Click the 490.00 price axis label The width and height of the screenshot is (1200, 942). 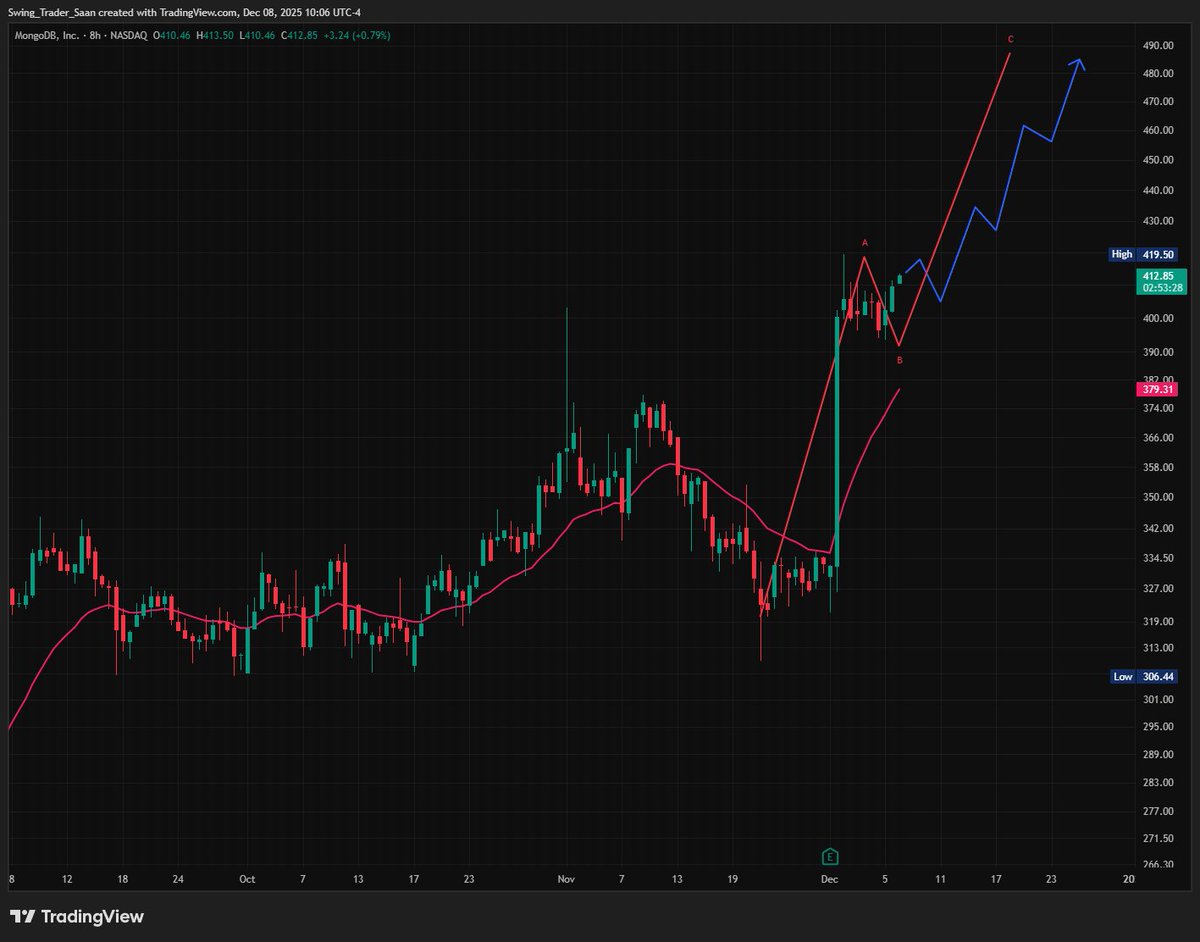point(1158,46)
